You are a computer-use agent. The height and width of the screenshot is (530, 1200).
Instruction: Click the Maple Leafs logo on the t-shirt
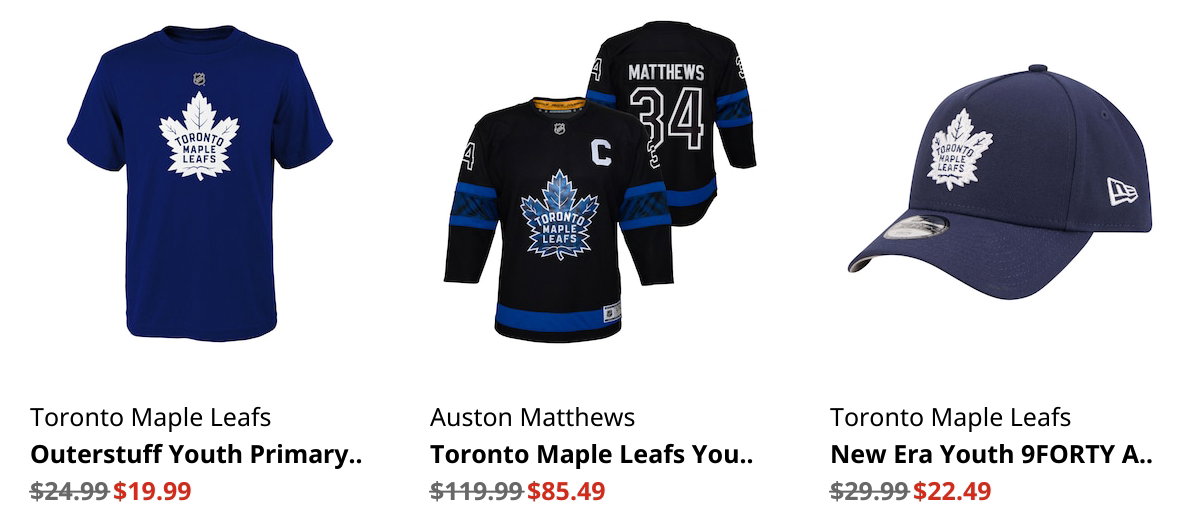click(x=200, y=136)
